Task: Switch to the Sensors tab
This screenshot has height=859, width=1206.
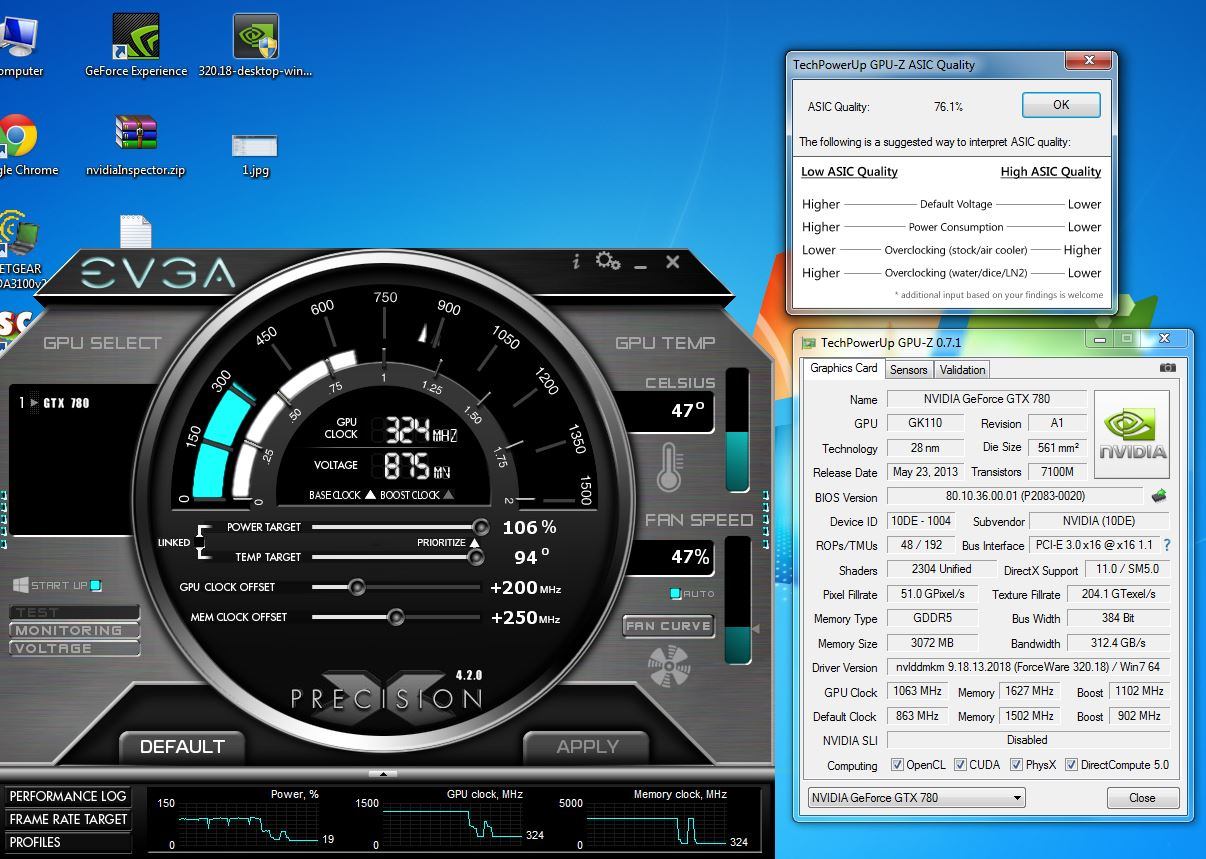Action: (x=908, y=370)
